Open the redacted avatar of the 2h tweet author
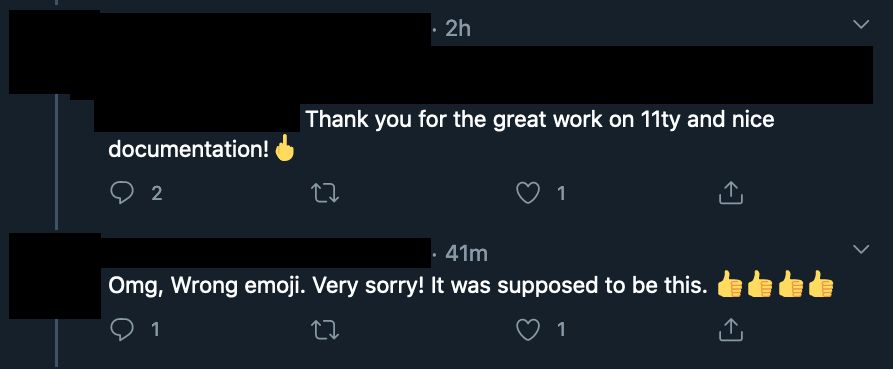 pyautogui.click(x=54, y=52)
